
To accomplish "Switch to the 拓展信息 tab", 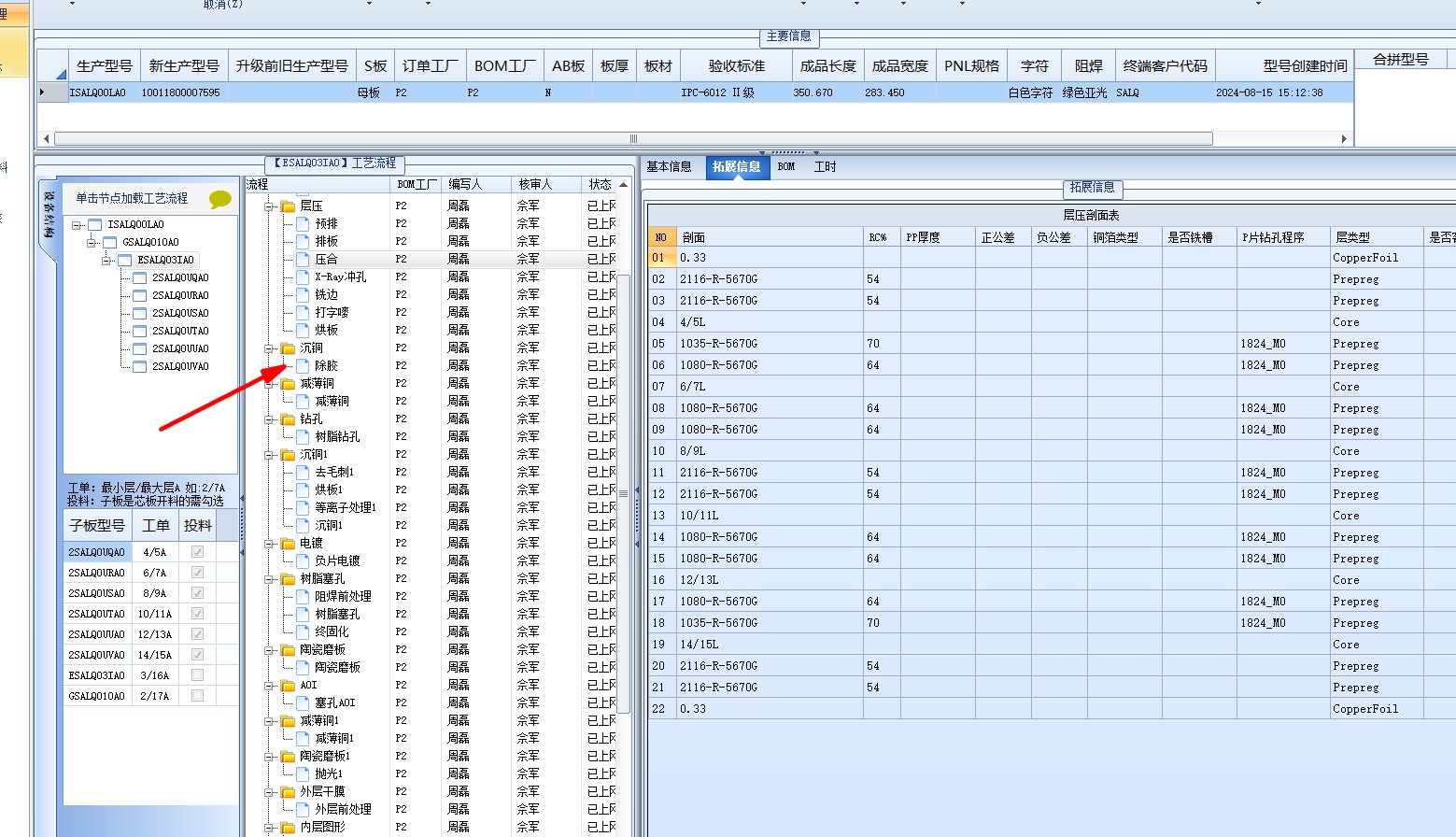I will click(736, 167).
